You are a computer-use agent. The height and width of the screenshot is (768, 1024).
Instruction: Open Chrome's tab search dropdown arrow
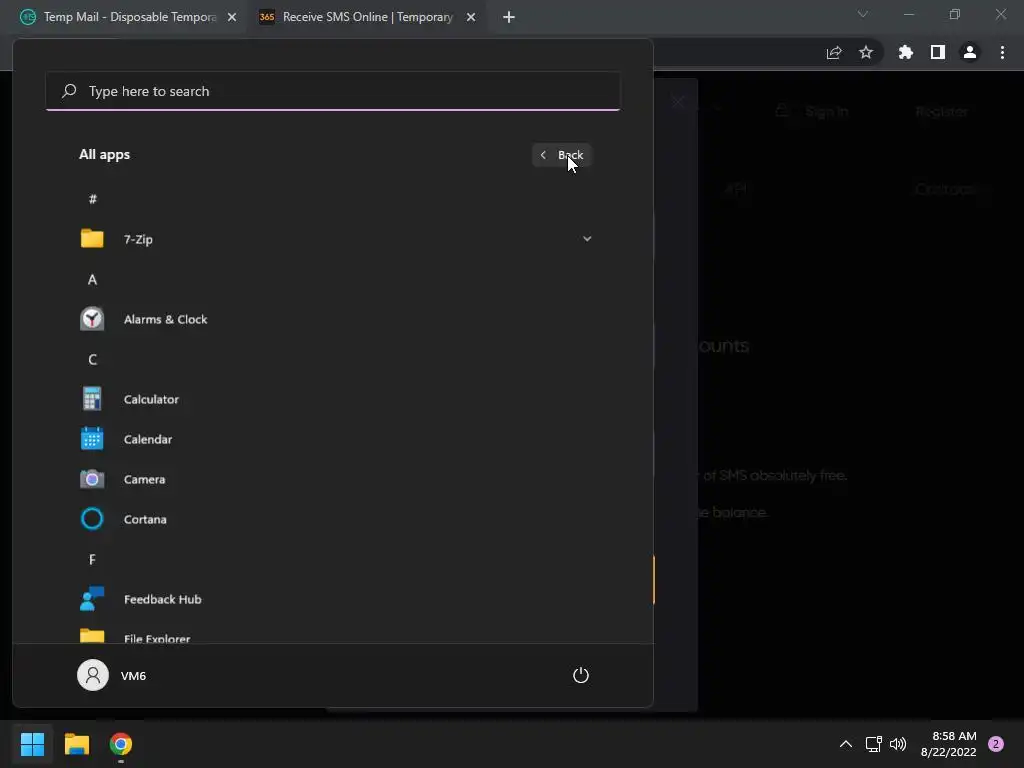863,14
